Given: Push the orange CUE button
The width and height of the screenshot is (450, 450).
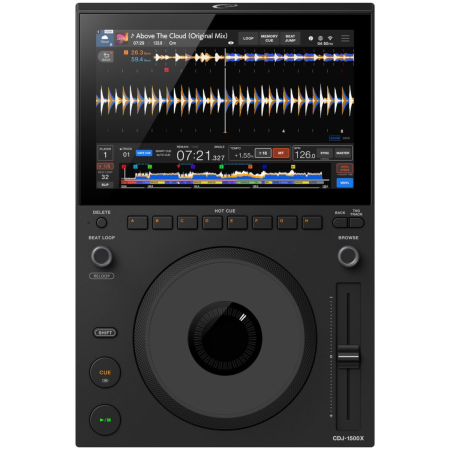Looking at the screenshot, I should 105,373.
